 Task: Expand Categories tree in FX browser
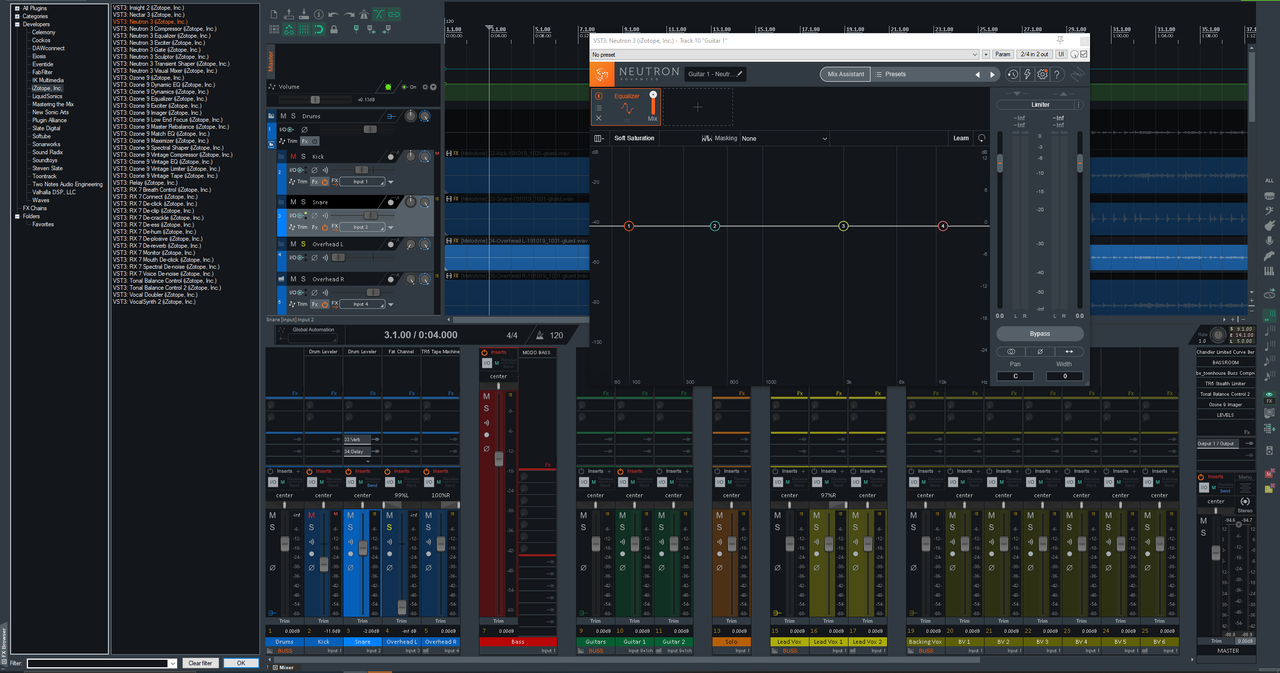[17, 16]
